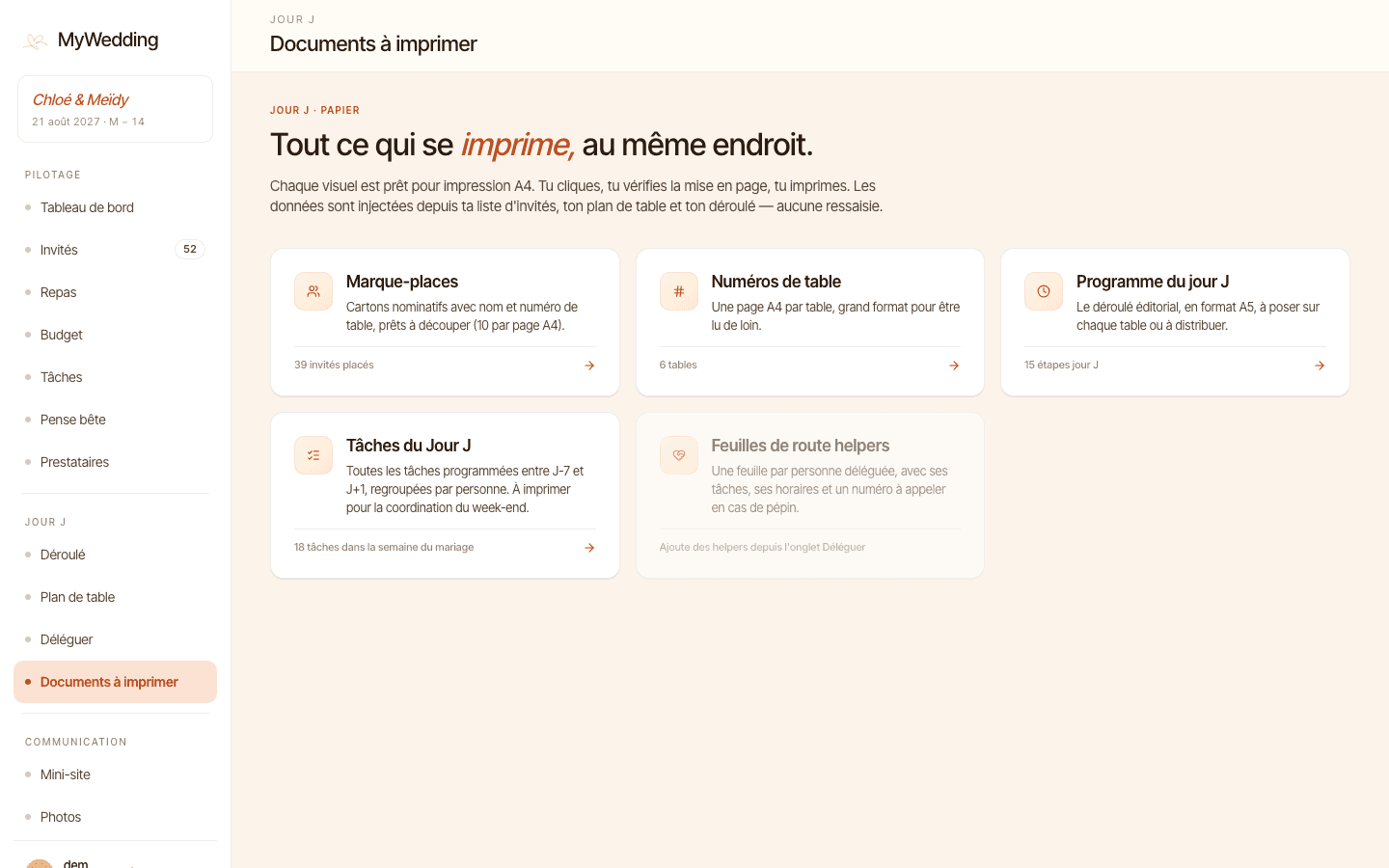1389x868 pixels.
Task: Open the Budget section
Action: pos(115,335)
